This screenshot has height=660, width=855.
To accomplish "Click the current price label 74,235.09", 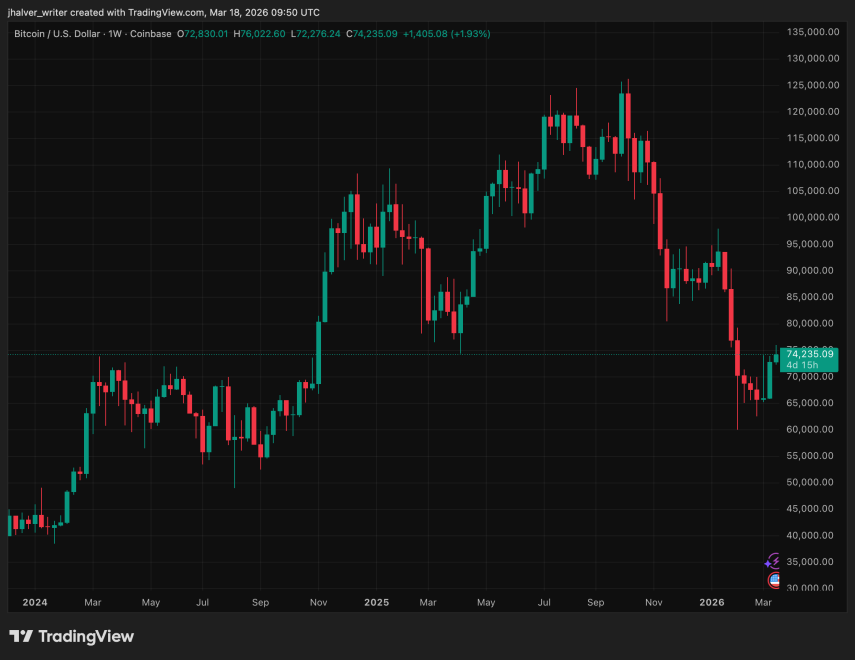I will click(809, 354).
